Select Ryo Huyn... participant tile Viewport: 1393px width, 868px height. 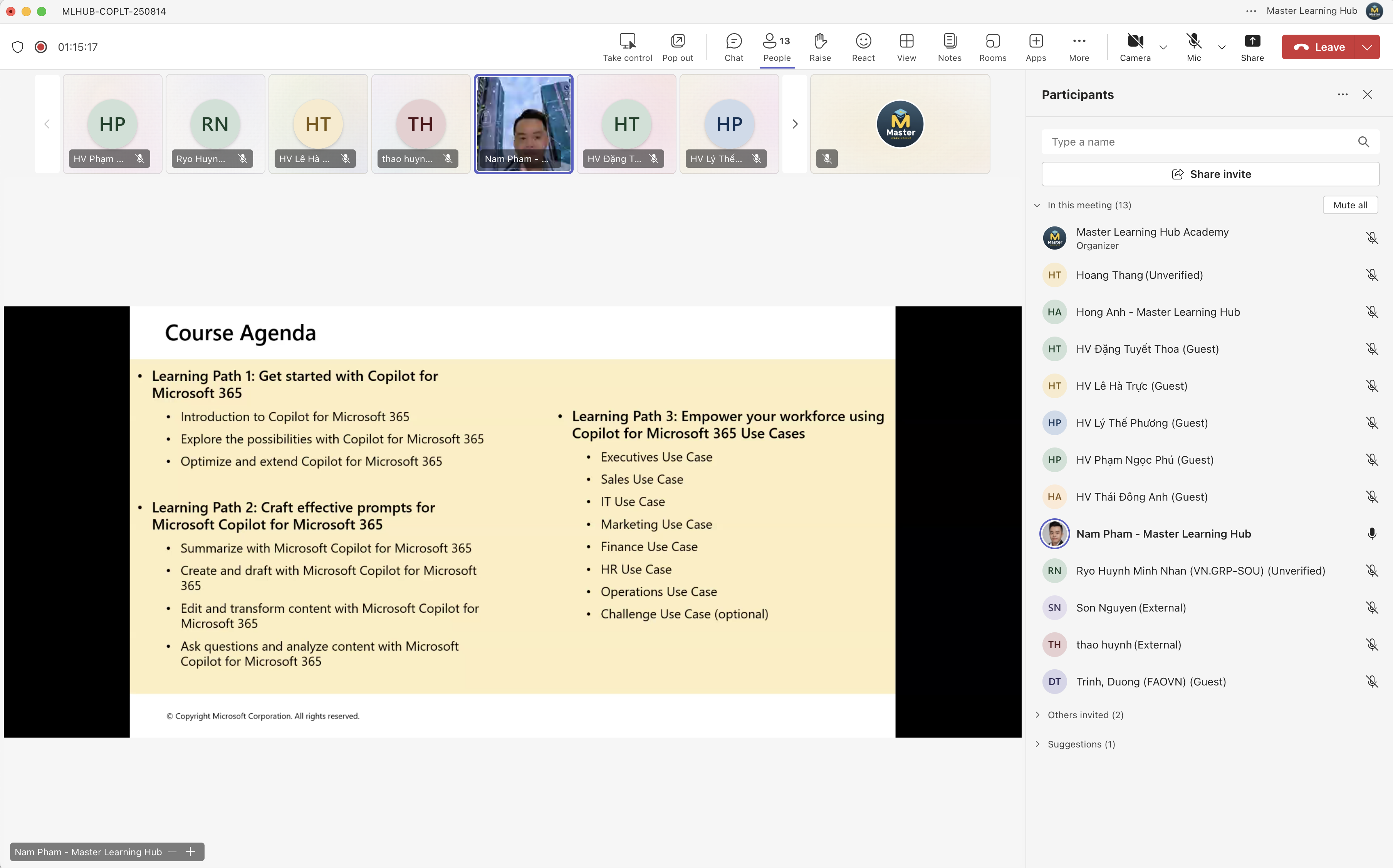[x=215, y=124]
